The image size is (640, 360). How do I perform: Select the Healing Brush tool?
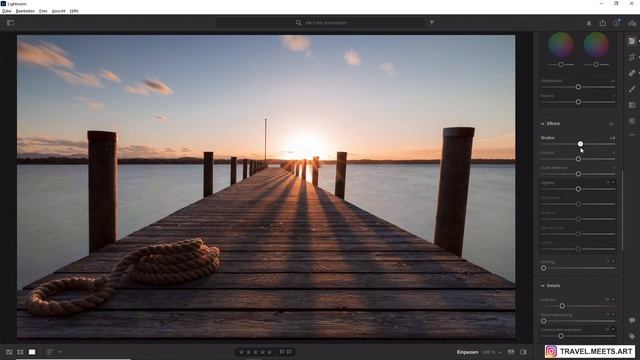coord(632,73)
